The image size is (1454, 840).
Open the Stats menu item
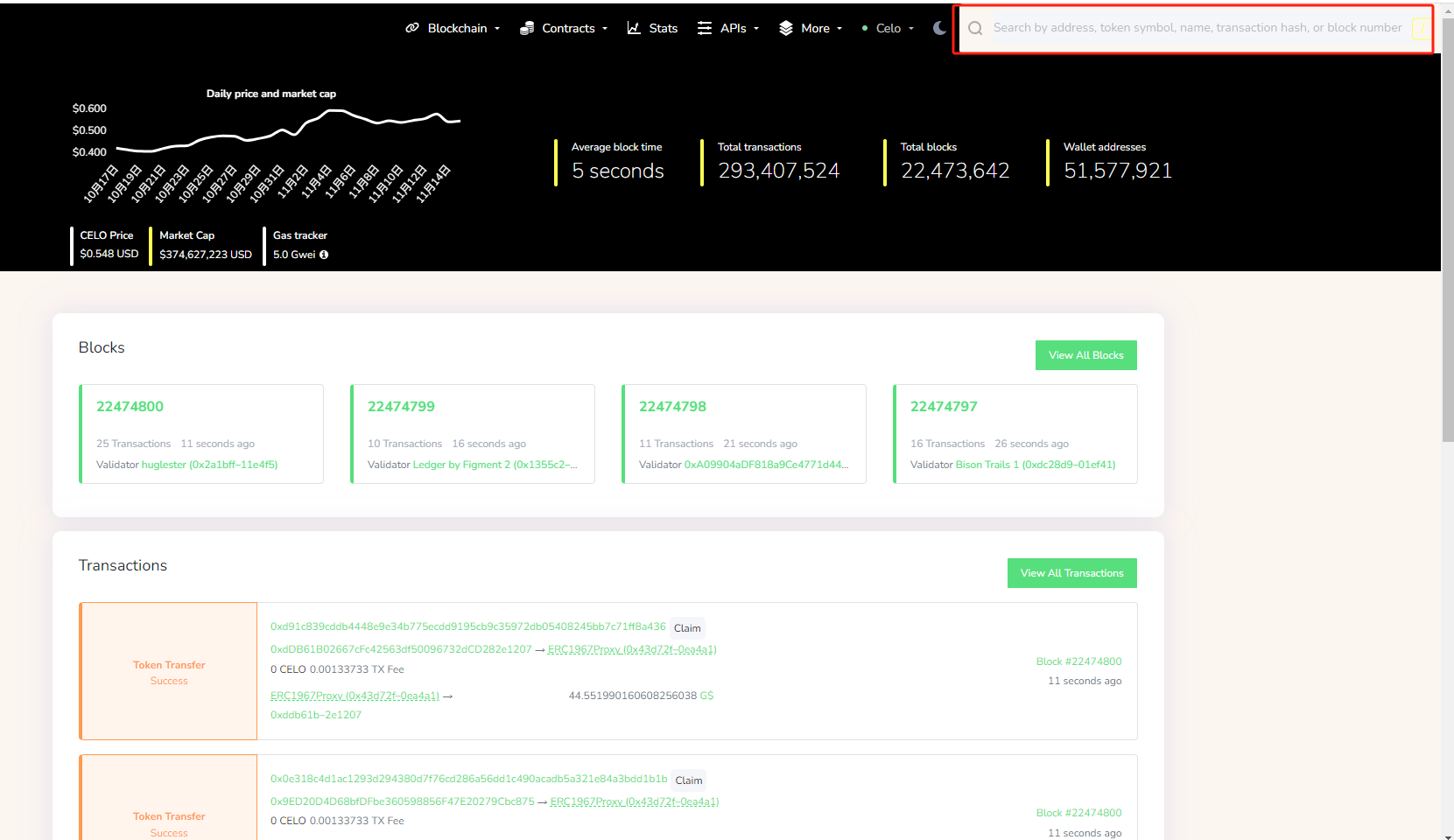tap(663, 28)
